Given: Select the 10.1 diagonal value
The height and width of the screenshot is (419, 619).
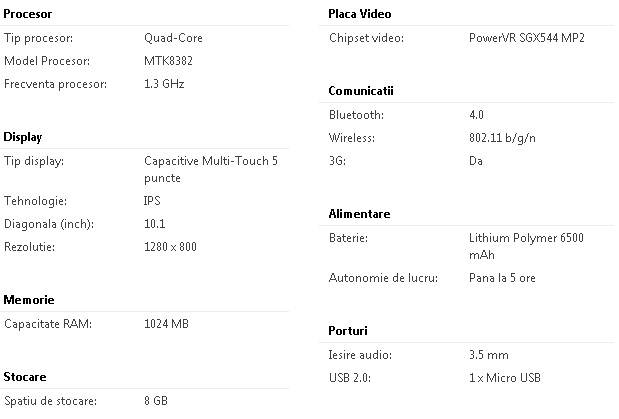Looking at the screenshot, I should coord(155,224).
